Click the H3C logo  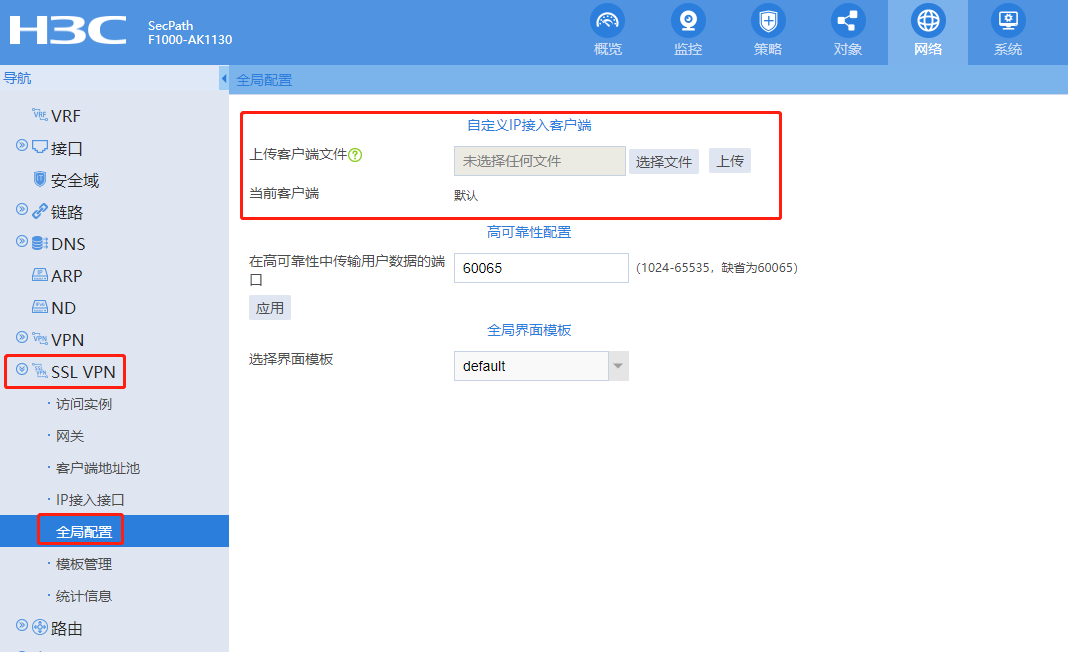click(x=68, y=31)
